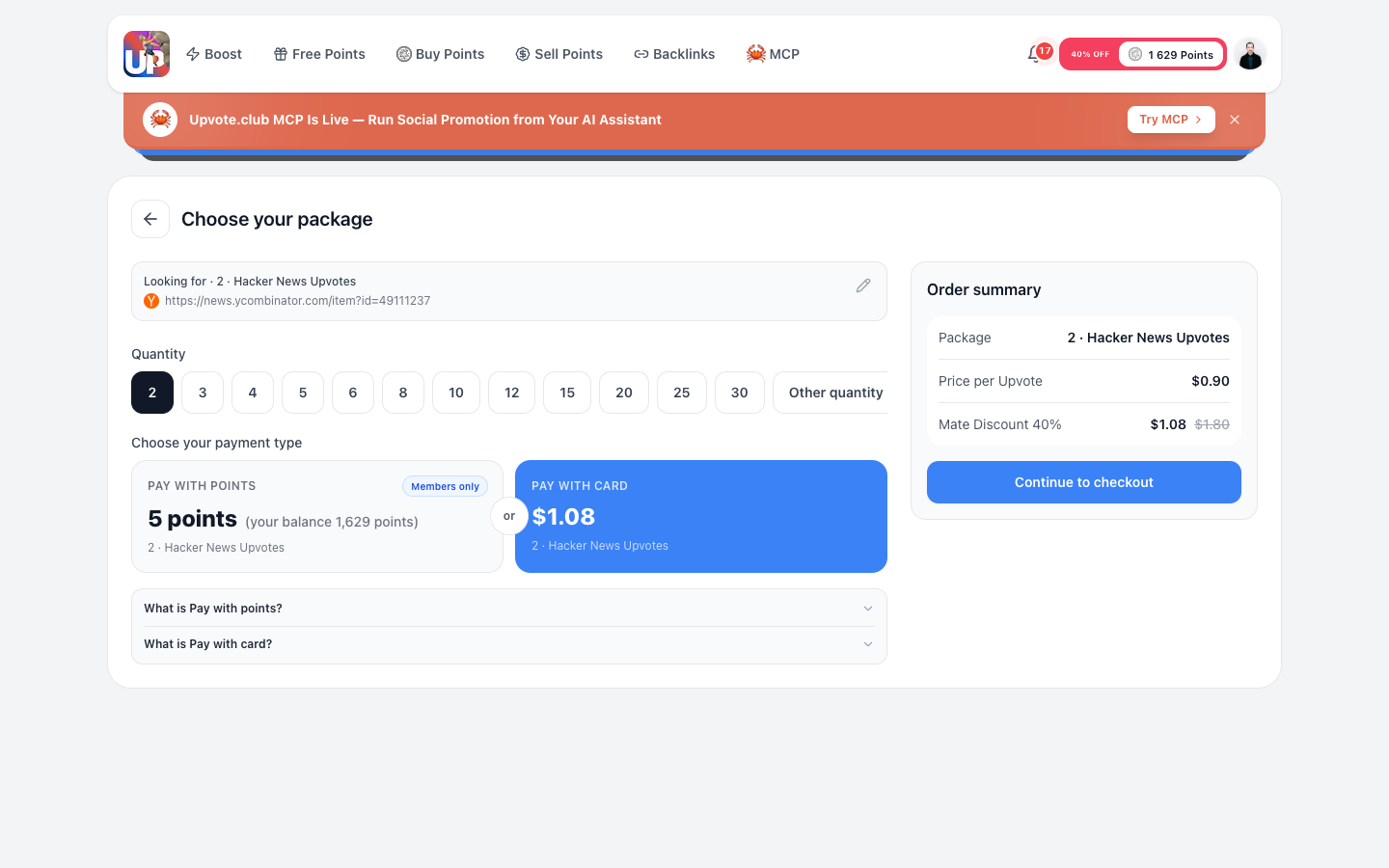Select quantity 20
Viewport: 1389px width, 868px height.
(624, 393)
